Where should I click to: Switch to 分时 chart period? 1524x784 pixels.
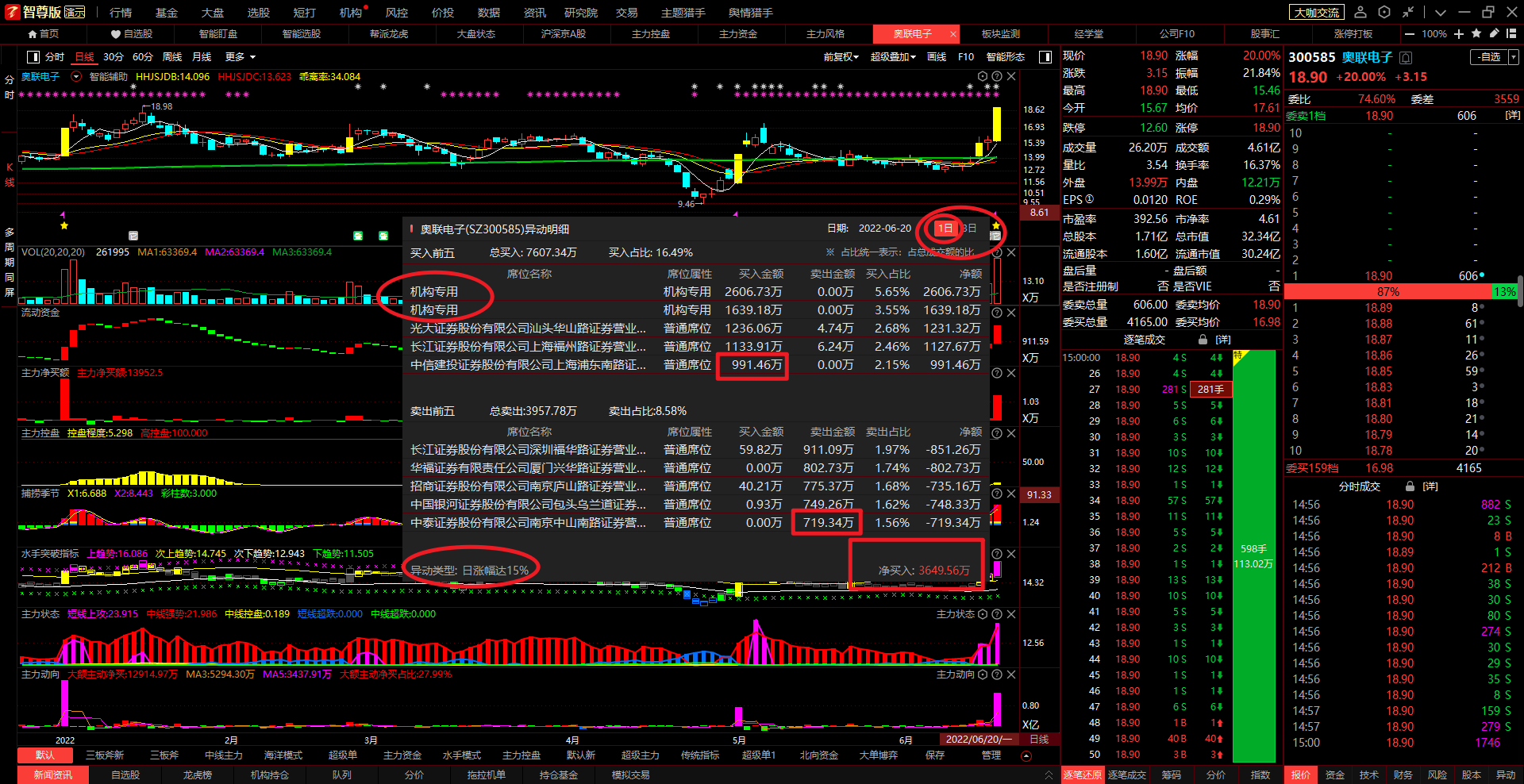pyautogui.click(x=55, y=57)
